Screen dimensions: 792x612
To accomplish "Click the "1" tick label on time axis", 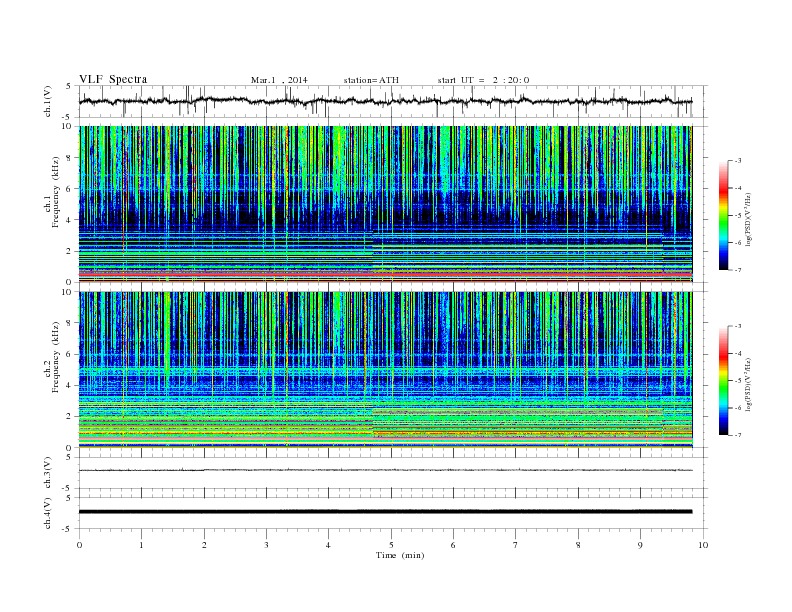I will pos(141,545).
